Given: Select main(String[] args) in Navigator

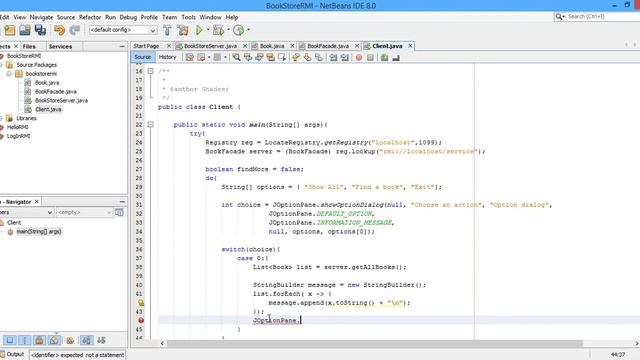Looking at the screenshot, I should pos(39,231).
